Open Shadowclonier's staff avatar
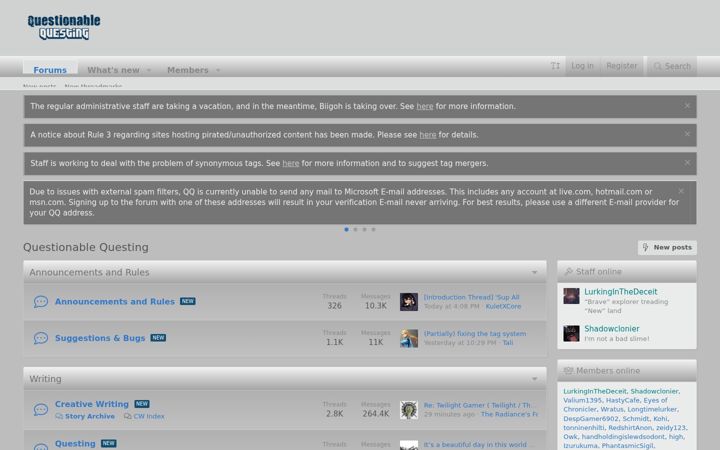The image size is (720, 450). pyautogui.click(x=571, y=333)
